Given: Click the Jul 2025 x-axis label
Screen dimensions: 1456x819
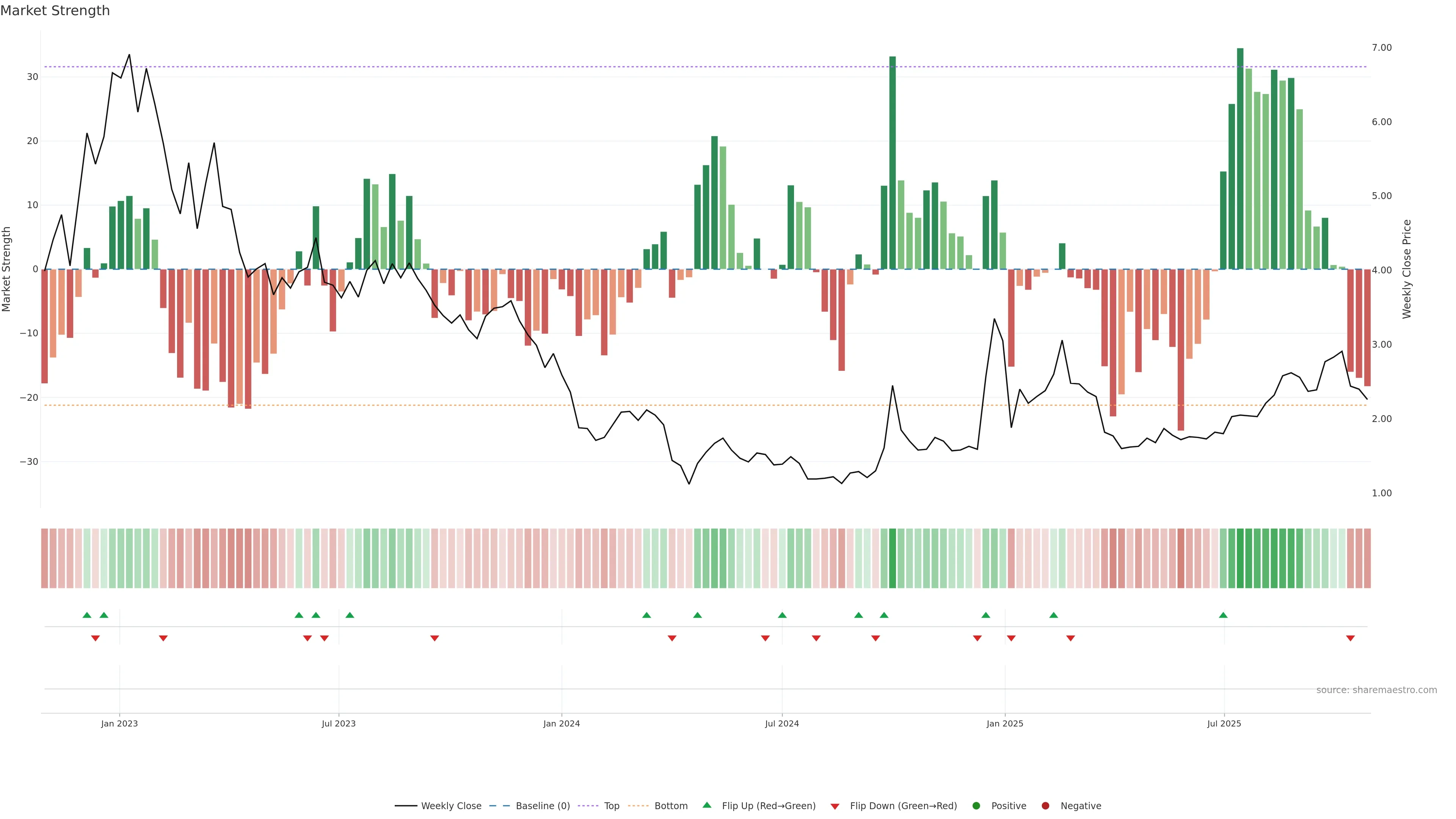Looking at the screenshot, I should point(1224,723).
